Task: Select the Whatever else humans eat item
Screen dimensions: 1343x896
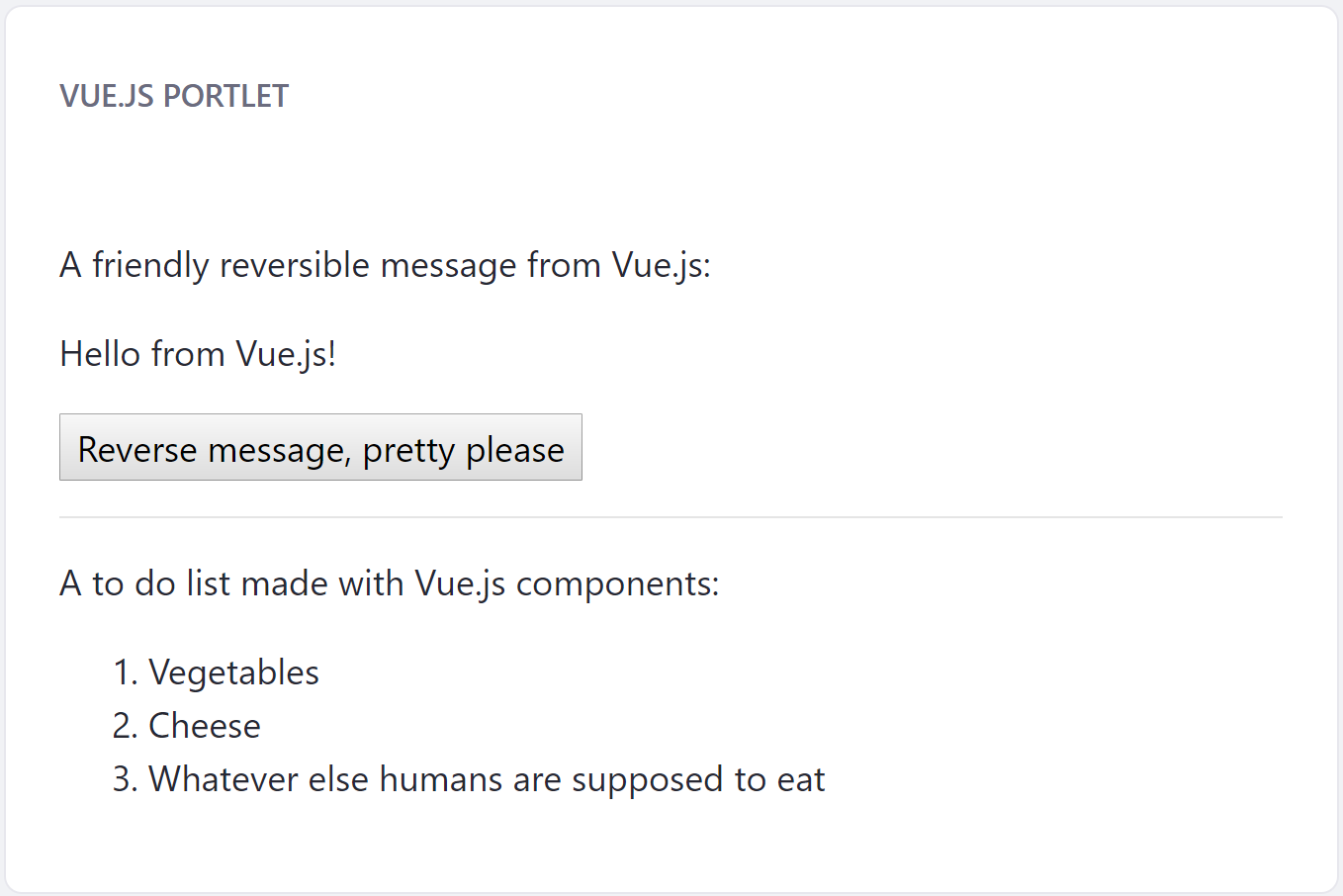Action: pos(487,779)
